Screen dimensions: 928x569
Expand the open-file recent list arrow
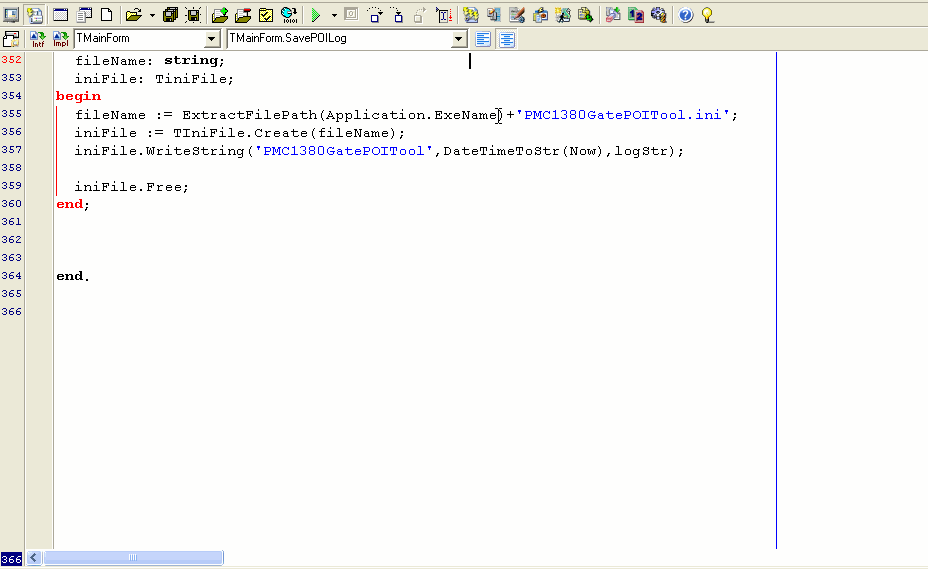pyautogui.click(x=152, y=15)
